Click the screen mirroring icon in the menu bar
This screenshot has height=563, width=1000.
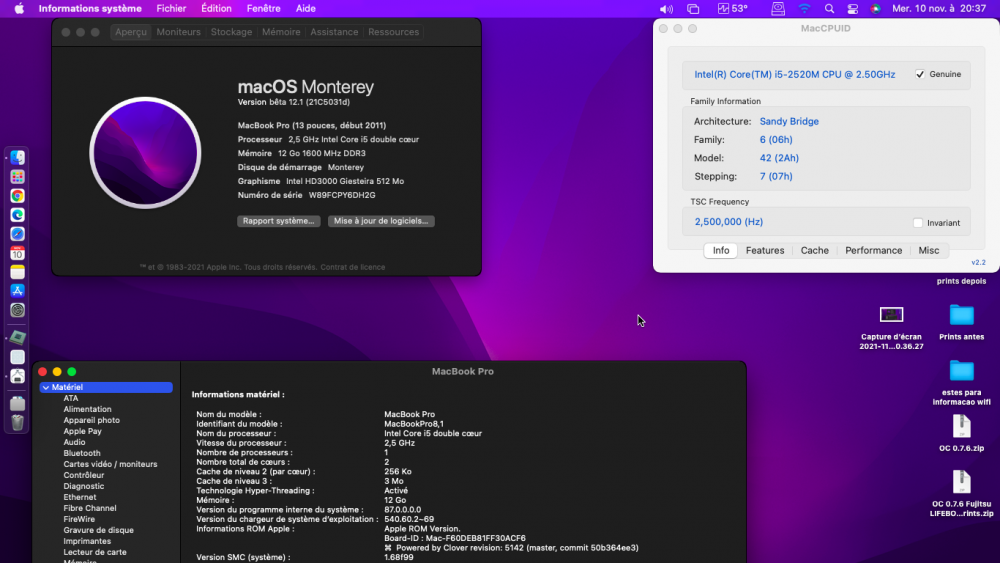693,9
